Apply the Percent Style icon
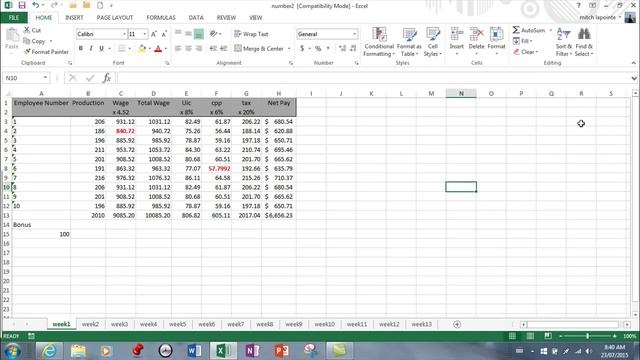This screenshot has width=640, height=360. pos(318,49)
